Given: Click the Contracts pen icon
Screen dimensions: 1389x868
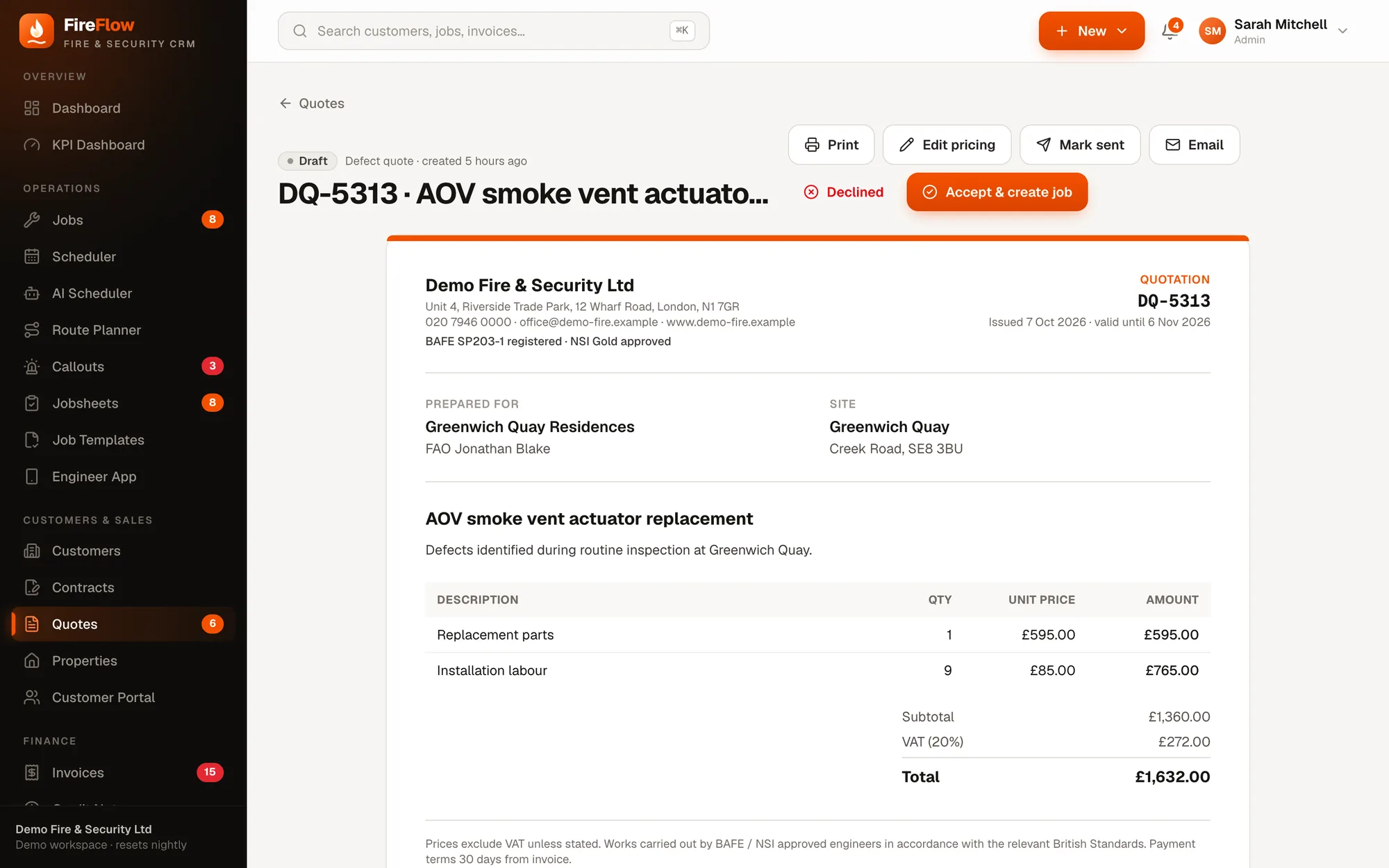Looking at the screenshot, I should 32,588.
